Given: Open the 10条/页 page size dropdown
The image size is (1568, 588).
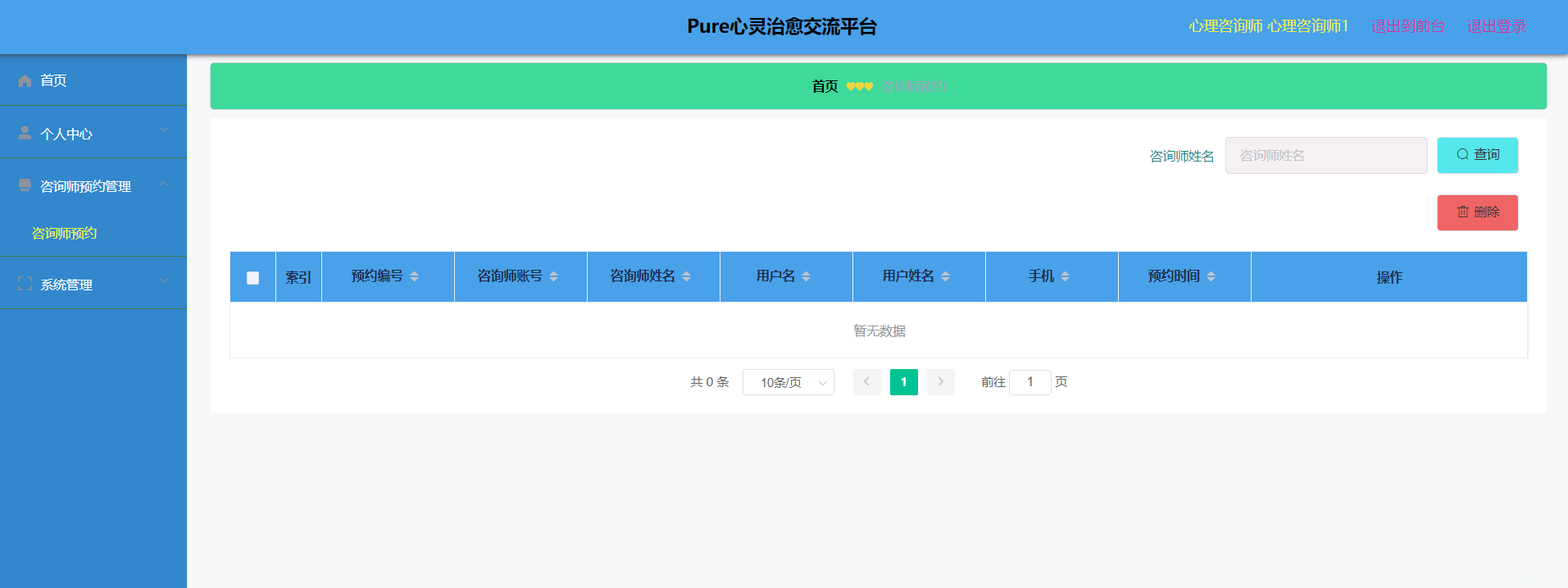Looking at the screenshot, I should point(789,382).
